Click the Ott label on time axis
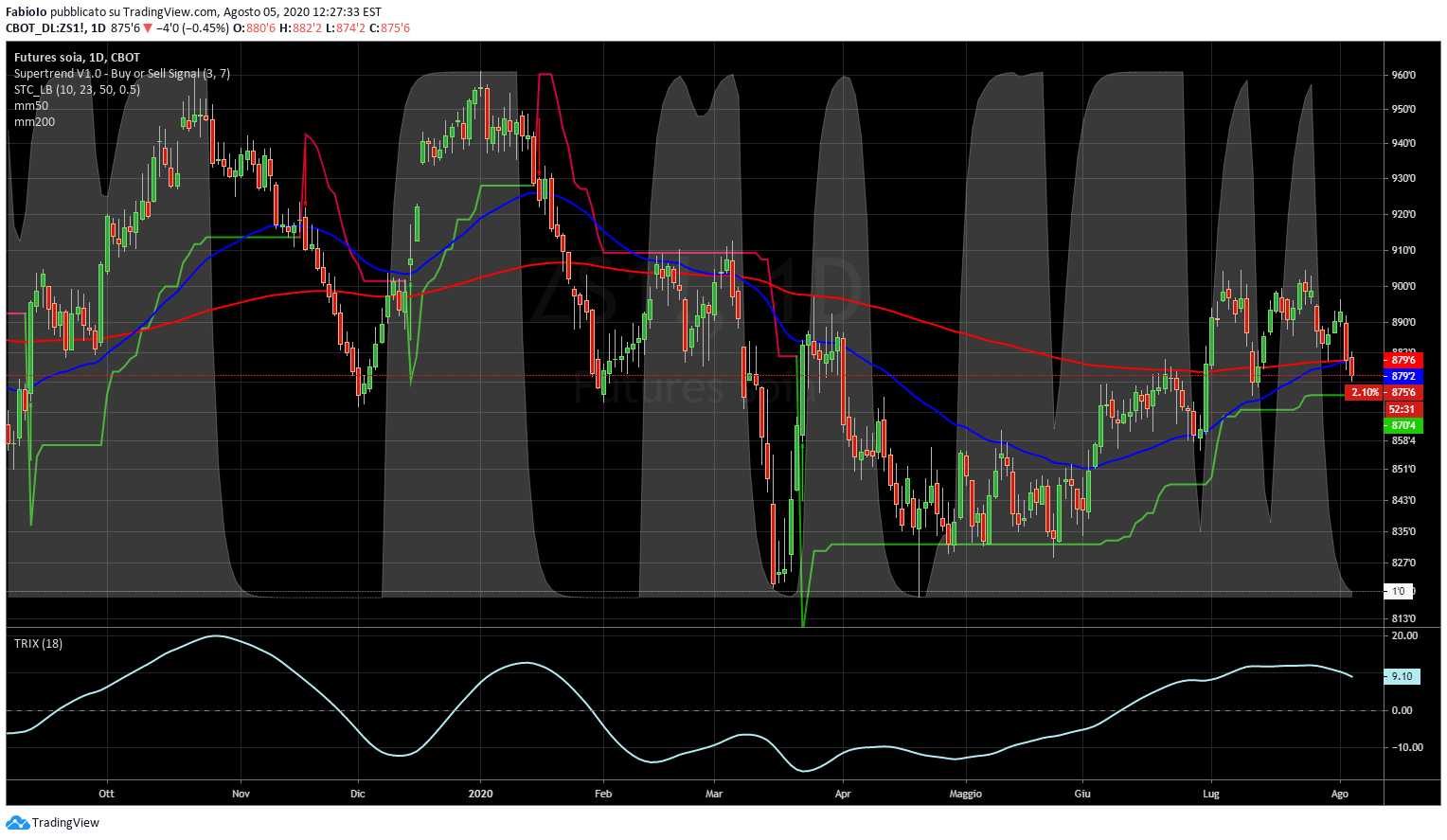1447x840 pixels. (x=106, y=795)
